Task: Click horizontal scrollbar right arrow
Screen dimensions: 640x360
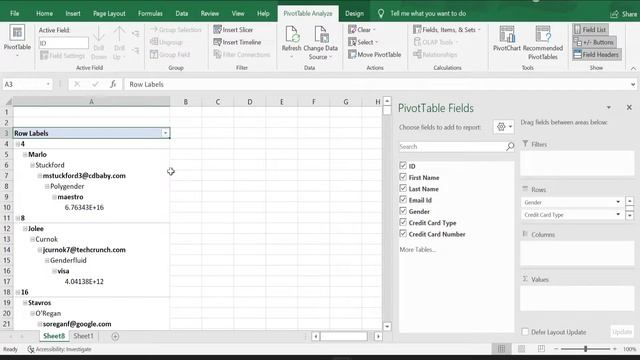Action: (x=378, y=336)
